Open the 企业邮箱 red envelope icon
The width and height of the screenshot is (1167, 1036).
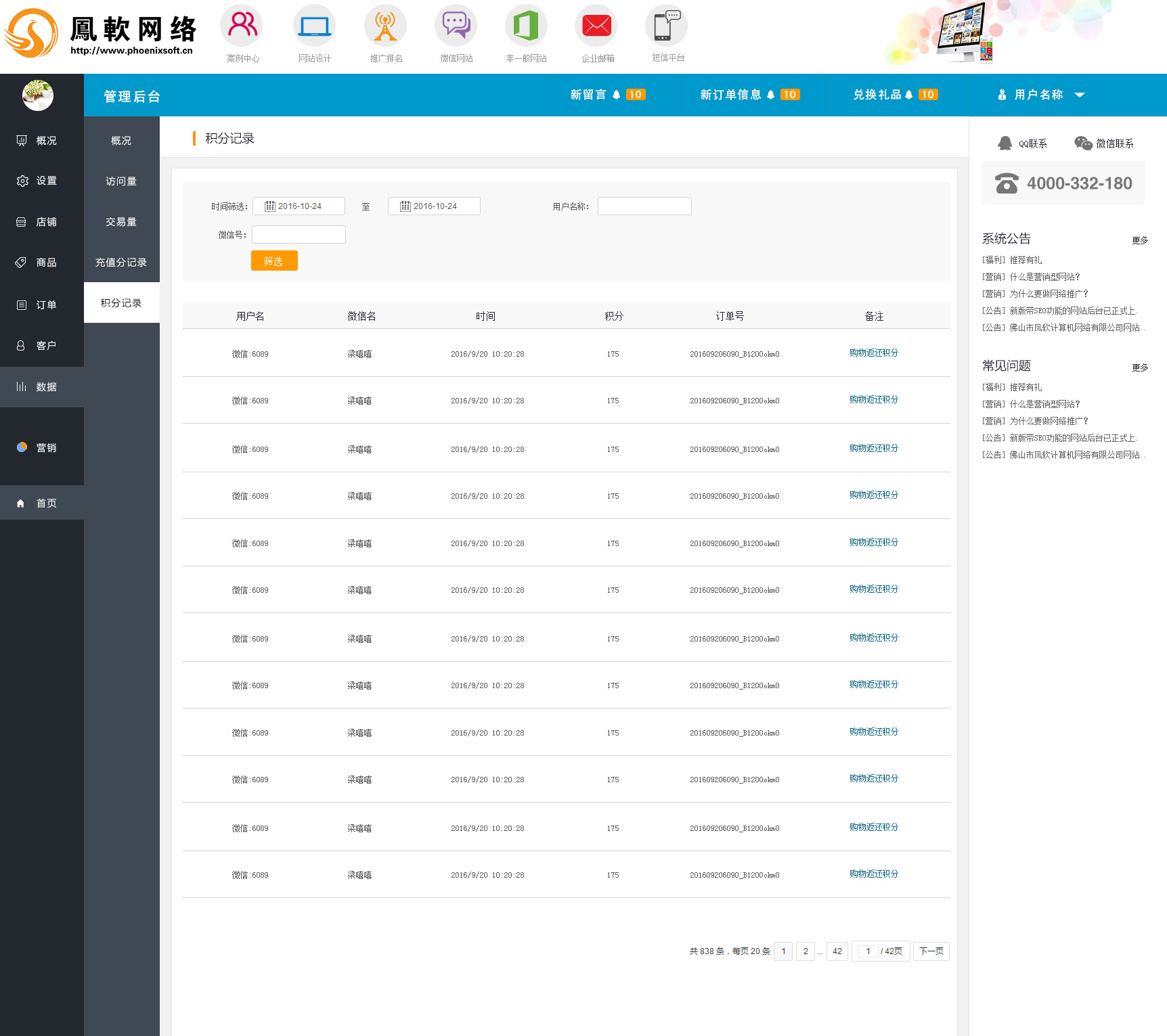596,26
